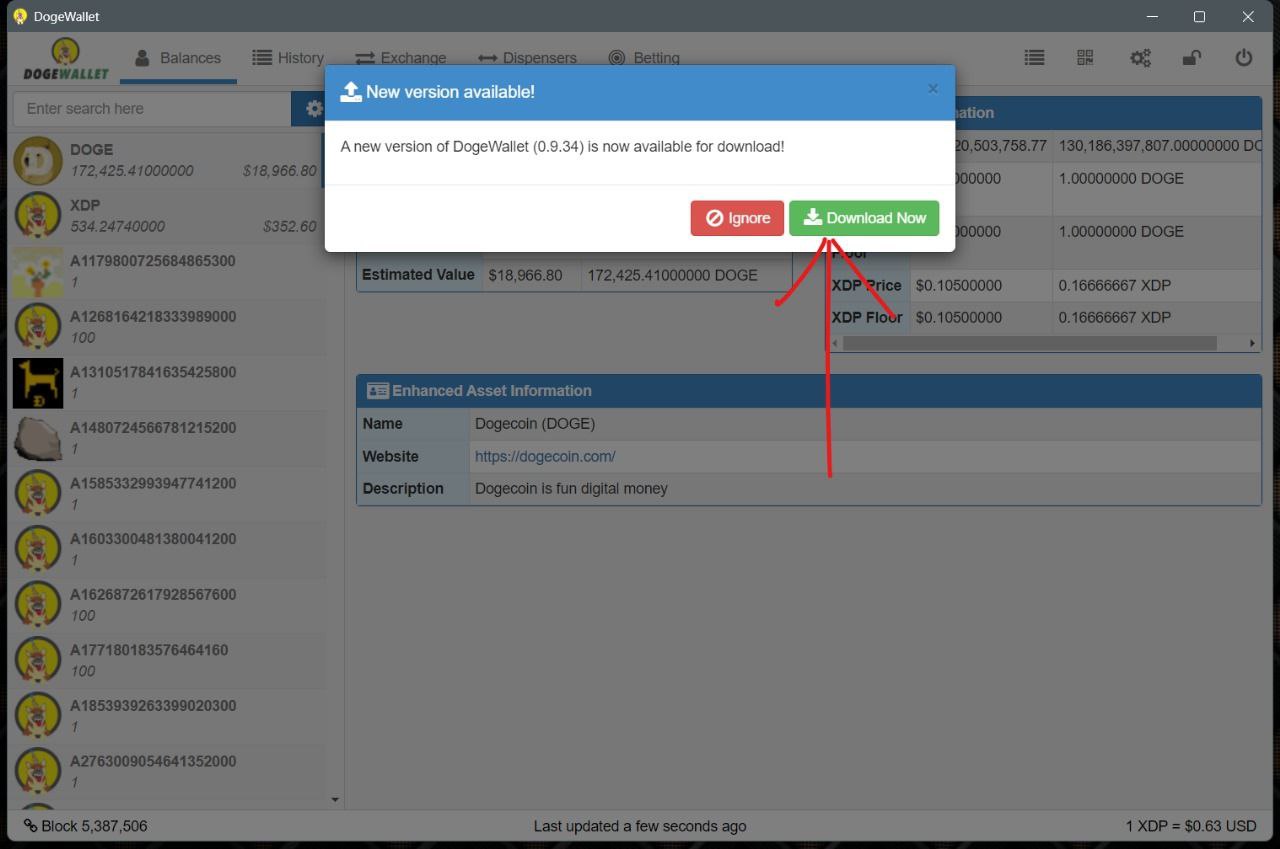Select asset A1603300481380041200
This screenshot has width=1280, height=849.
point(169,549)
